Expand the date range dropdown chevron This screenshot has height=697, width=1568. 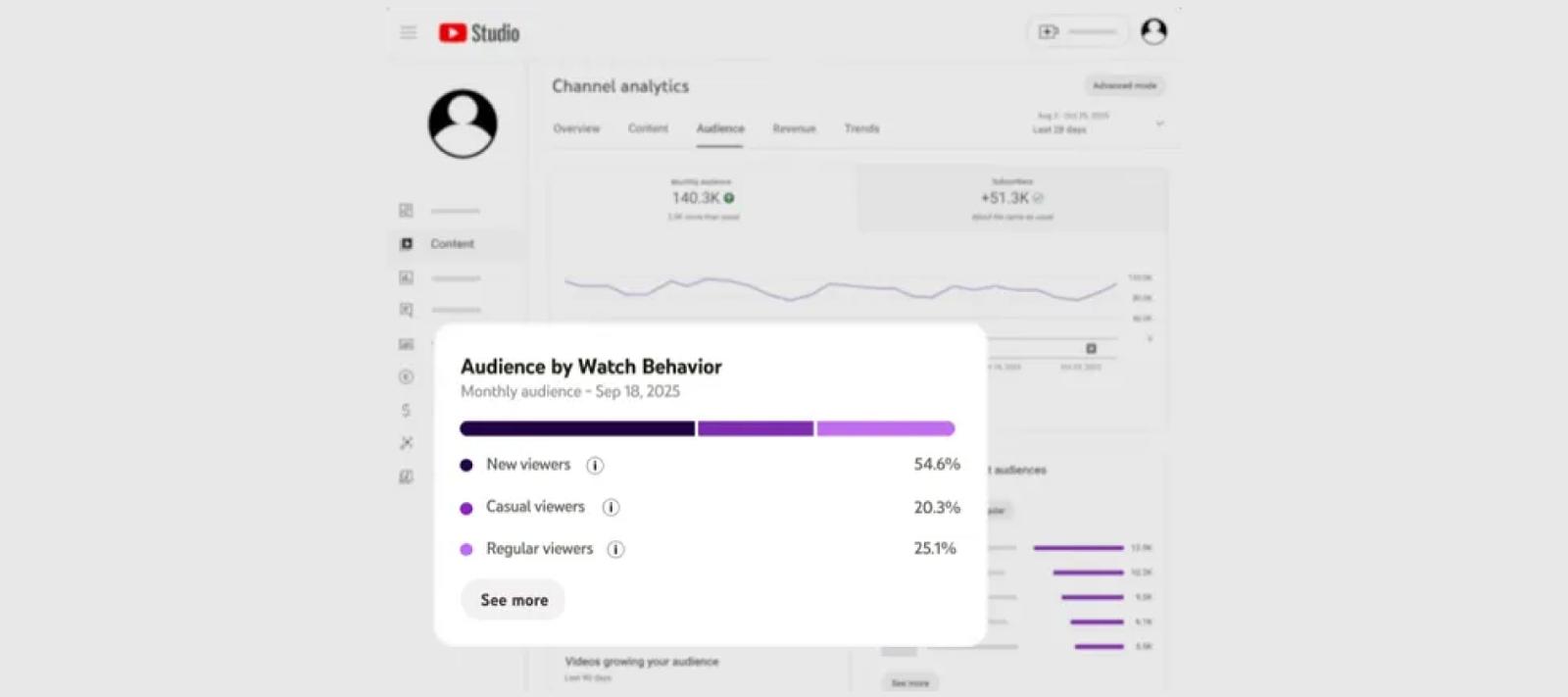coord(1159,124)
